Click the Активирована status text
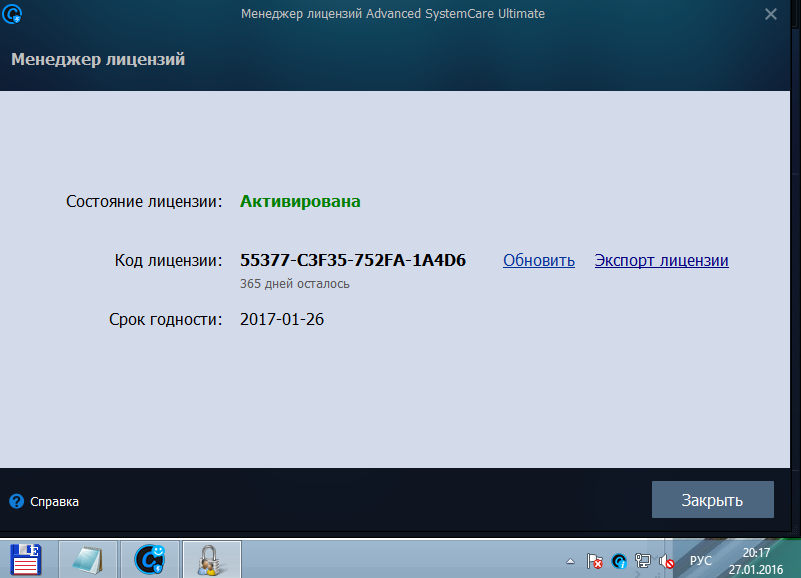The image size is (801, 578). tap(299, 200)
